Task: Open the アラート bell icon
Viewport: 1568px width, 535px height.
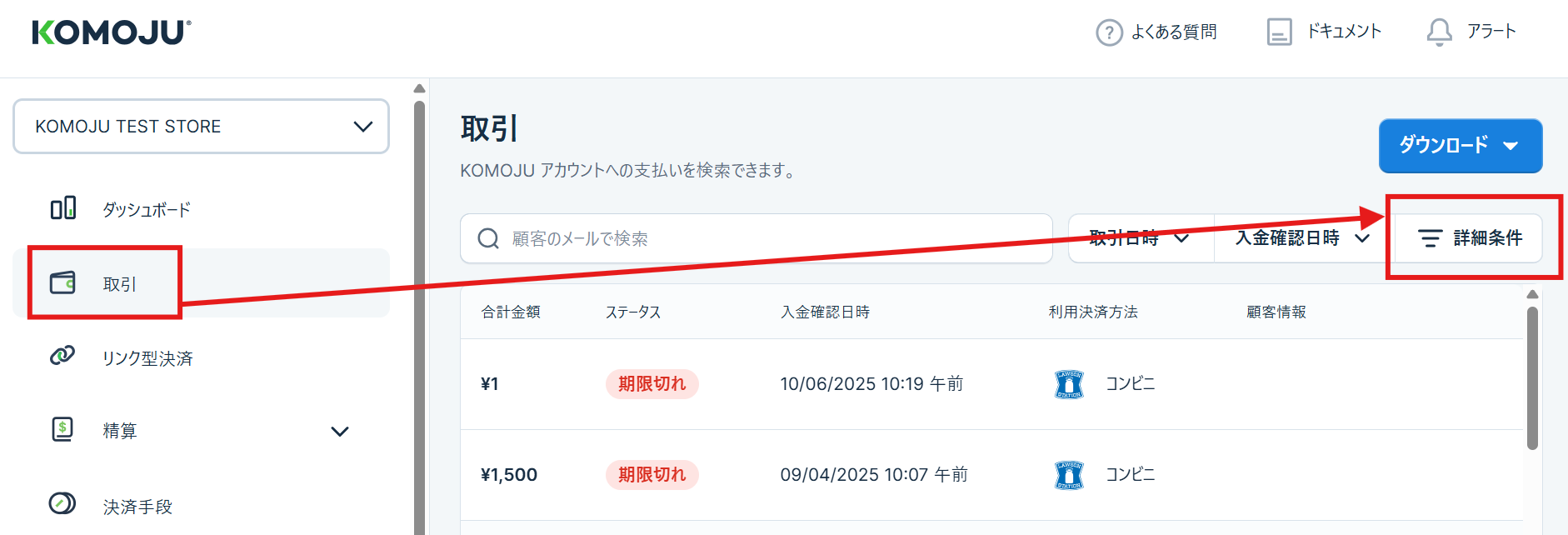Action: [1439, 32]
